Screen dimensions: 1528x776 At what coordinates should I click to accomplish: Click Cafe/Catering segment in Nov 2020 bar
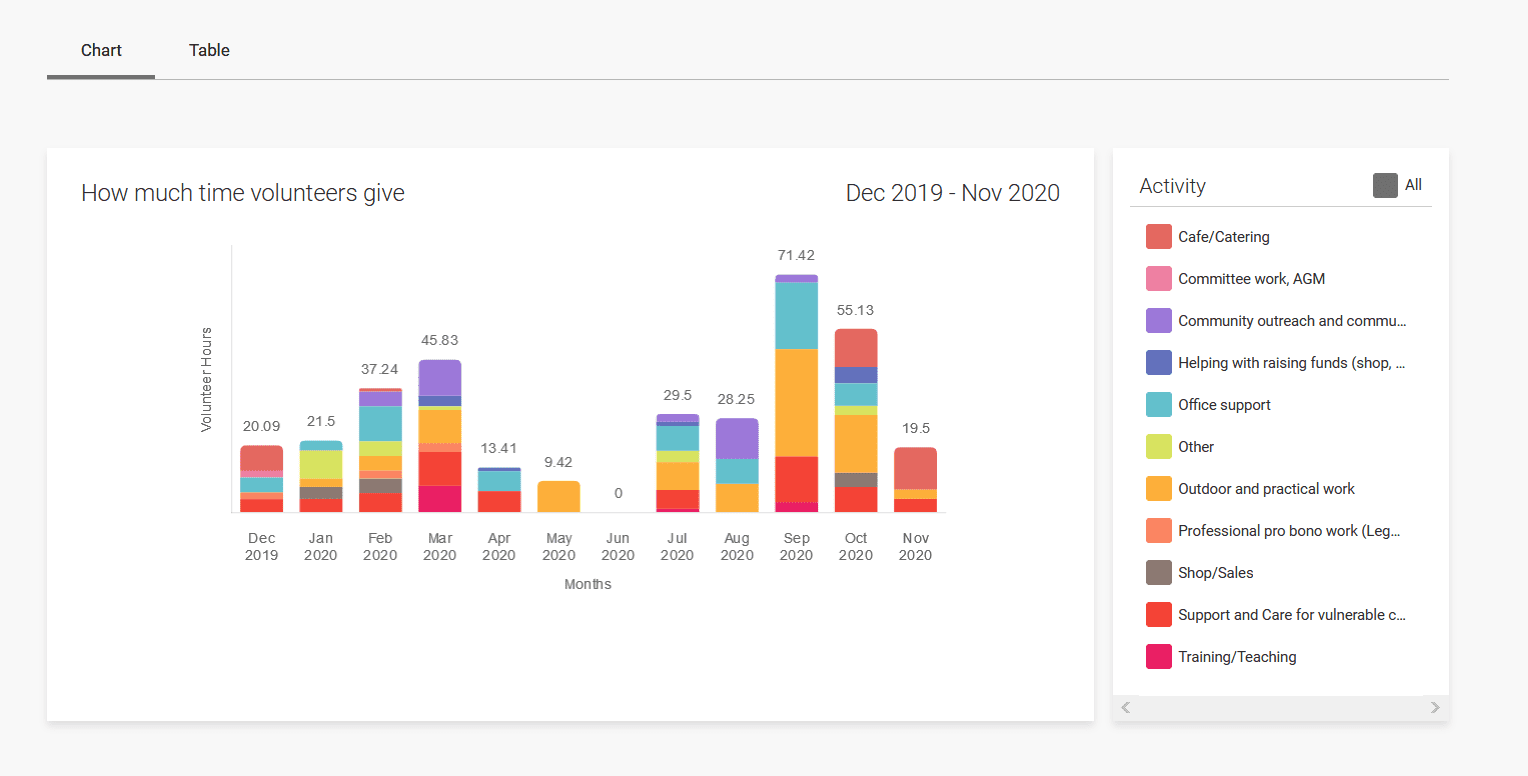click(915, 468)
